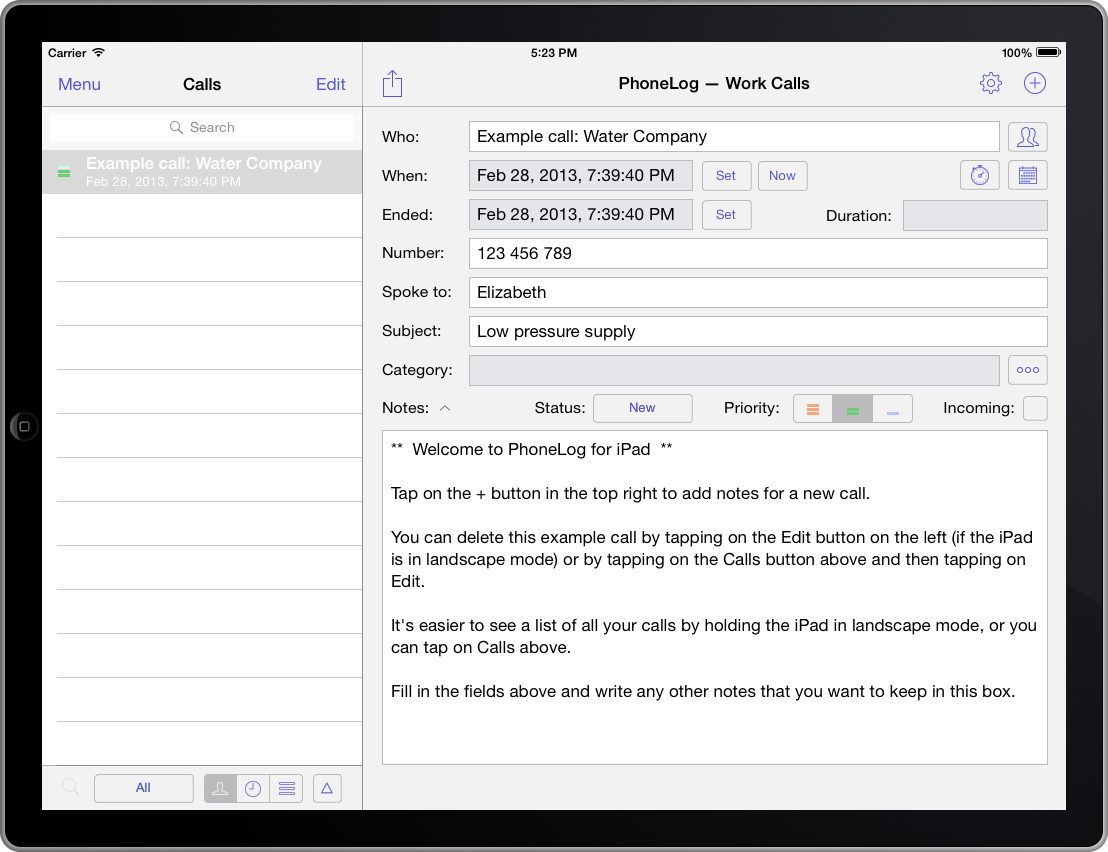
Task: Tap the share/export icon
Action: (392, 83)
